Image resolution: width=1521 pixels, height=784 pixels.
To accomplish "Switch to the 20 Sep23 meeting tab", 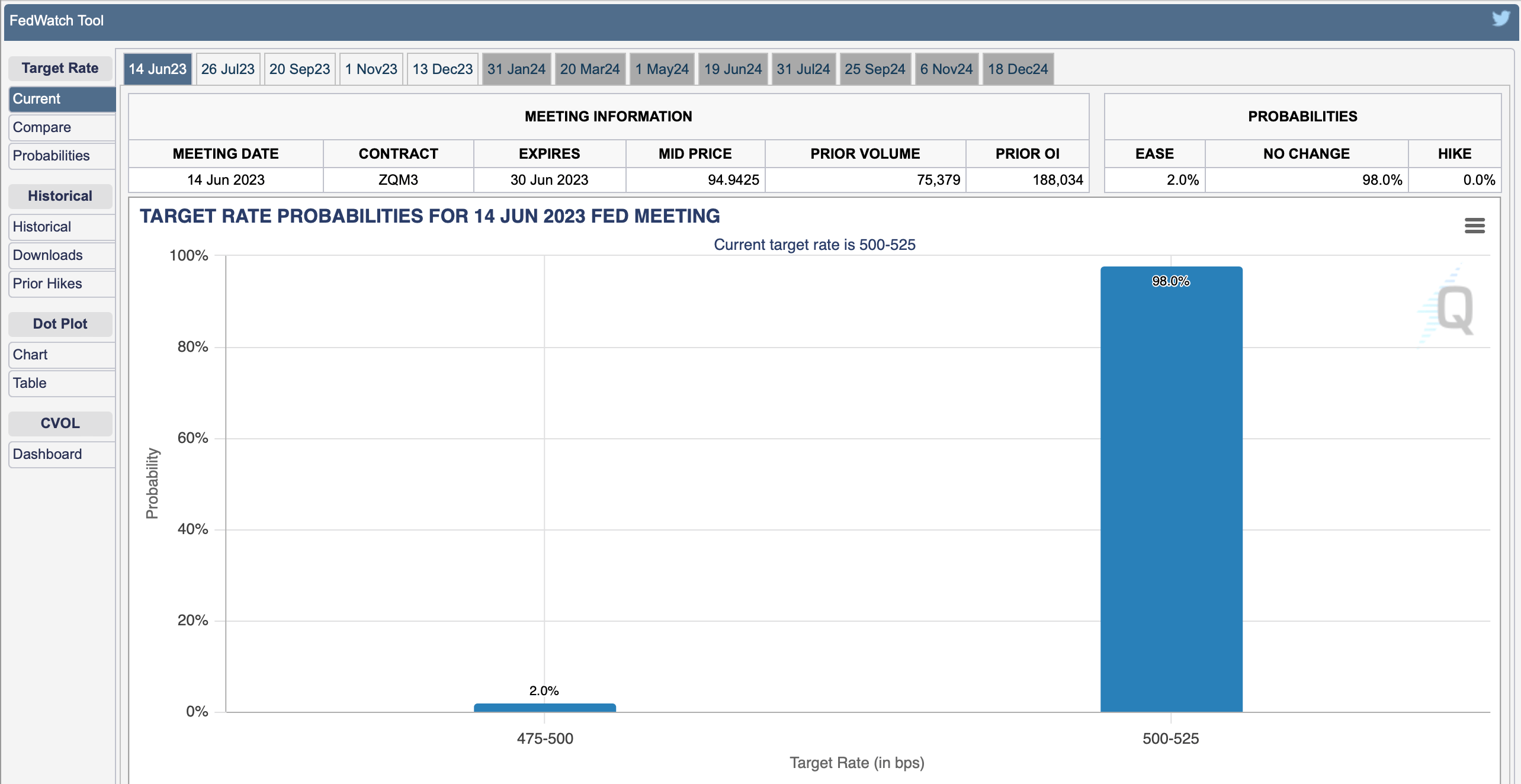I will (299, 69).
